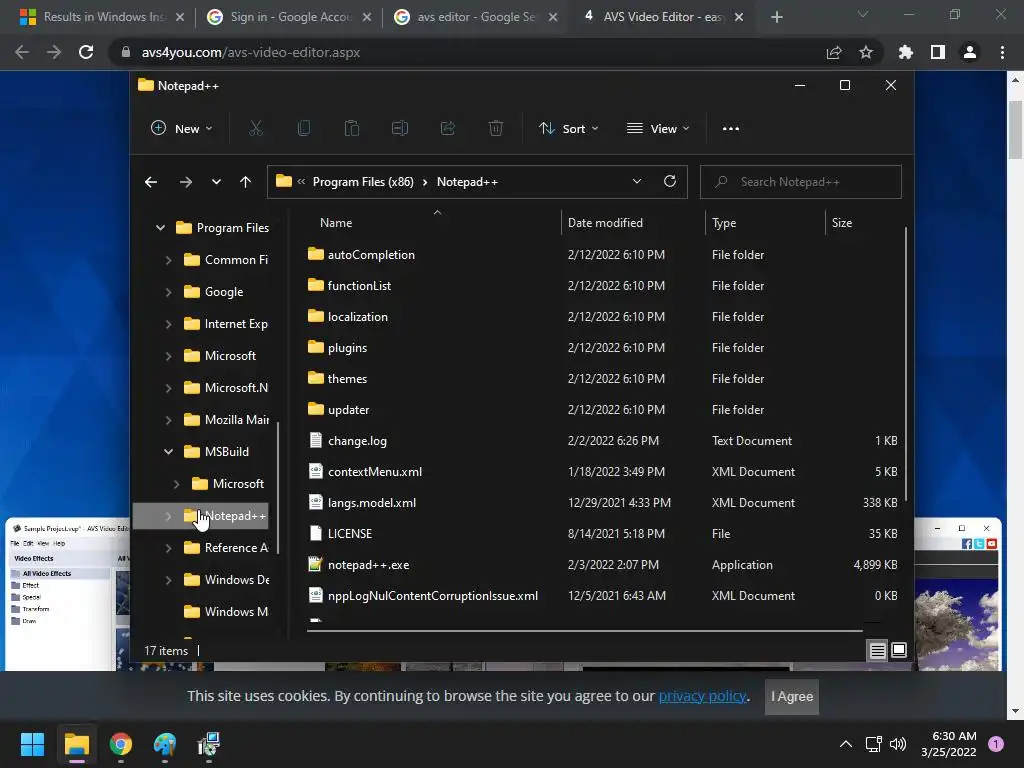Open Windows Start menu
Screen dimensions: 1024x768
pos(32,744)
